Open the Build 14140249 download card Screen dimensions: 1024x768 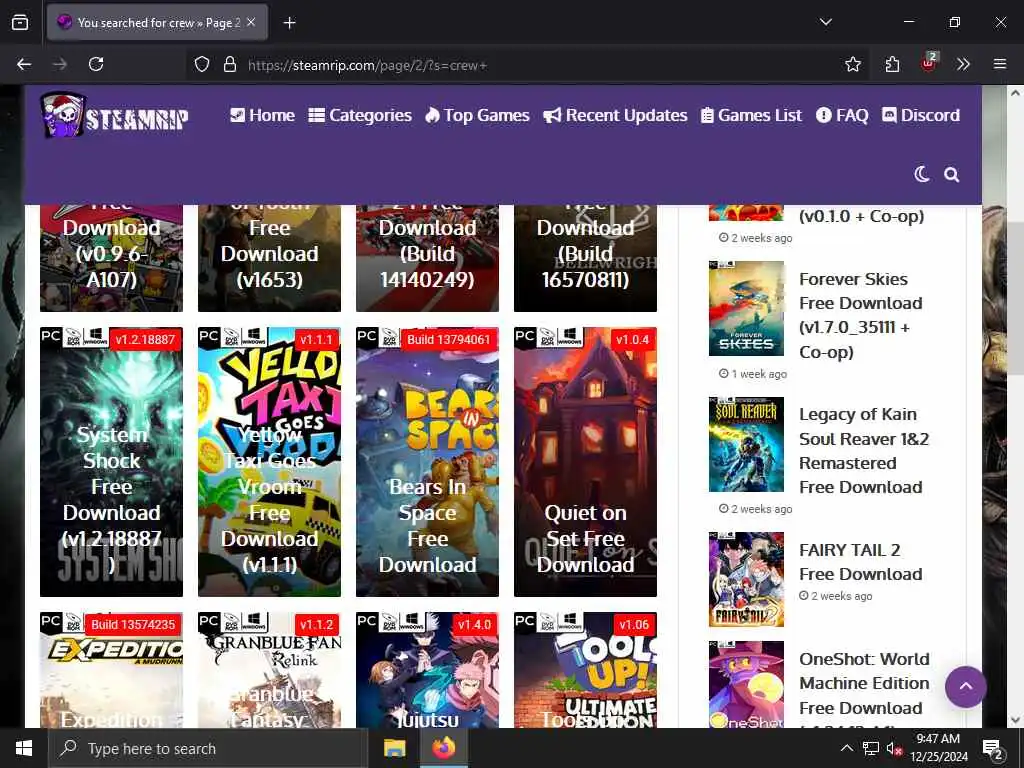[428, 258]
